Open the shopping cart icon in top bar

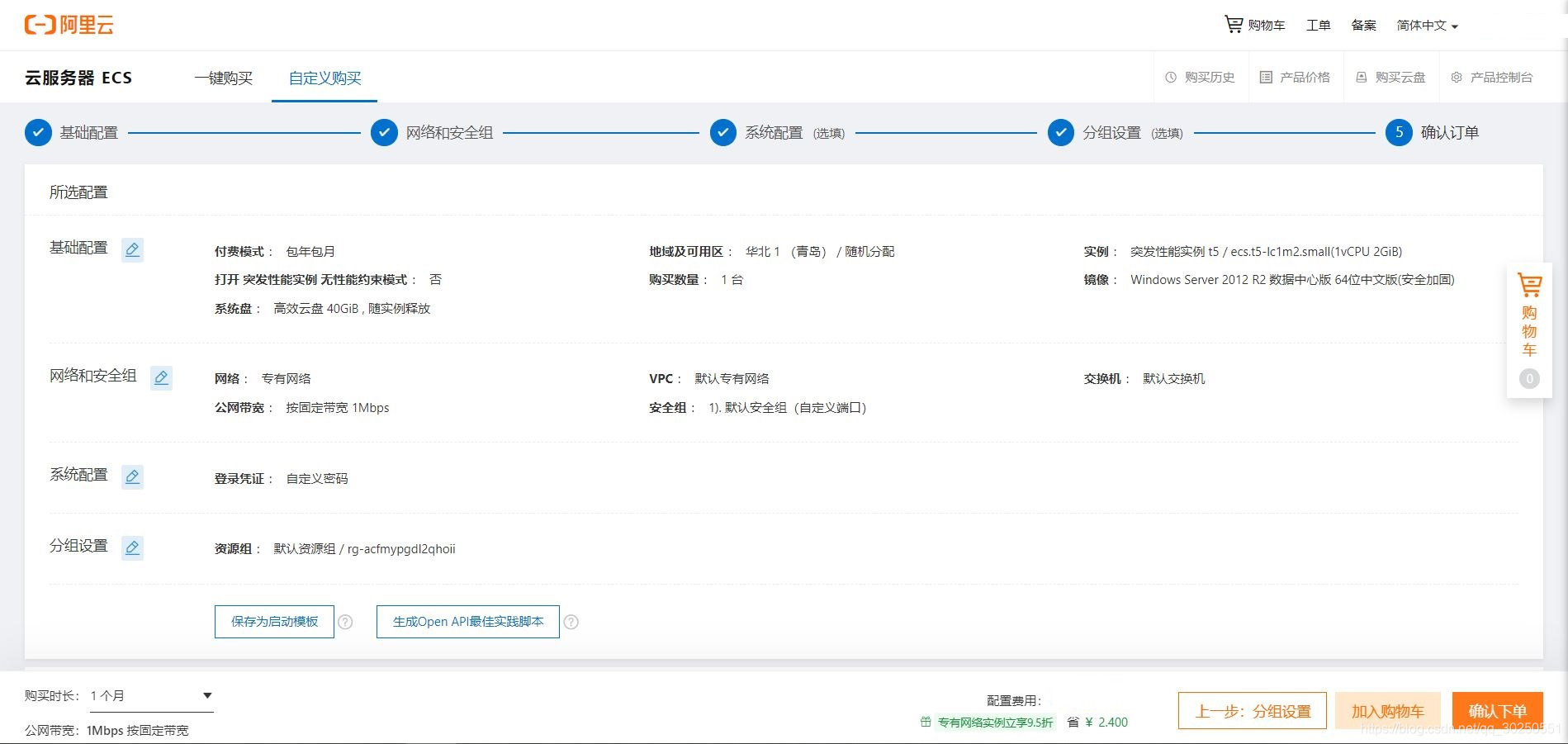pos(1233,25)
